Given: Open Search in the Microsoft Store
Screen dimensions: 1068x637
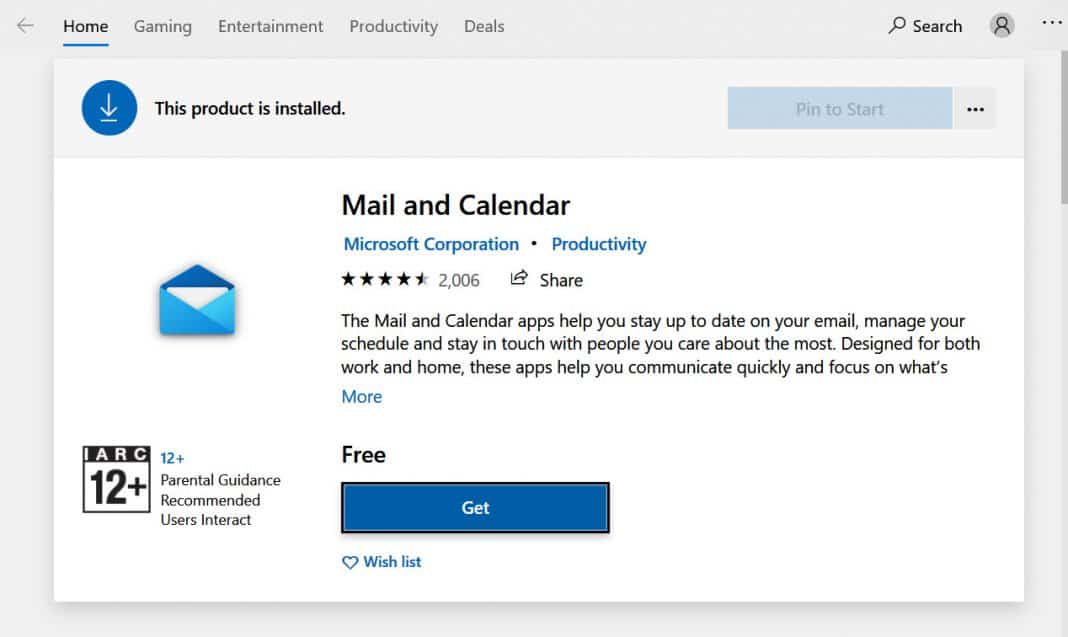Looking at the screenshot, I should pos(924,26).
